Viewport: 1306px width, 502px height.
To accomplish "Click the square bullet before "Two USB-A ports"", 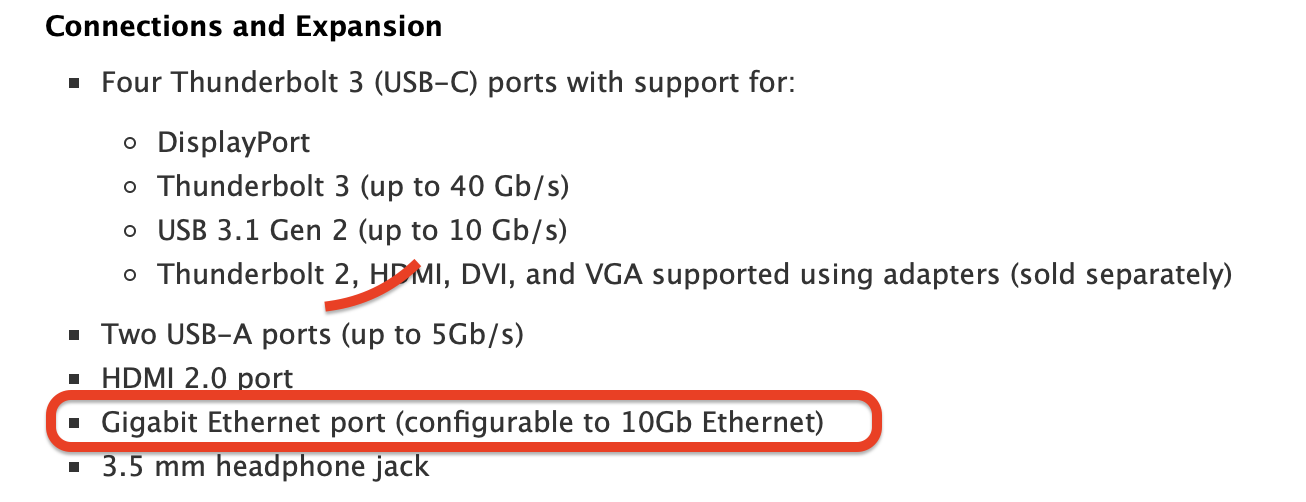I will click(74, 335).
